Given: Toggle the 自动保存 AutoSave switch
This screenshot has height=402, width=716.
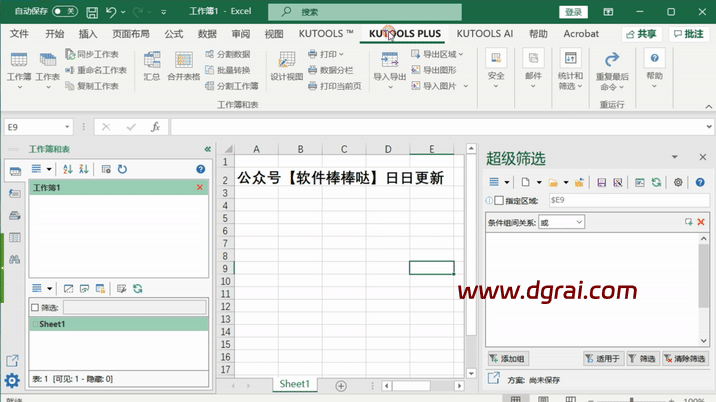Looking at the screenshot, I should pos(65,11).
